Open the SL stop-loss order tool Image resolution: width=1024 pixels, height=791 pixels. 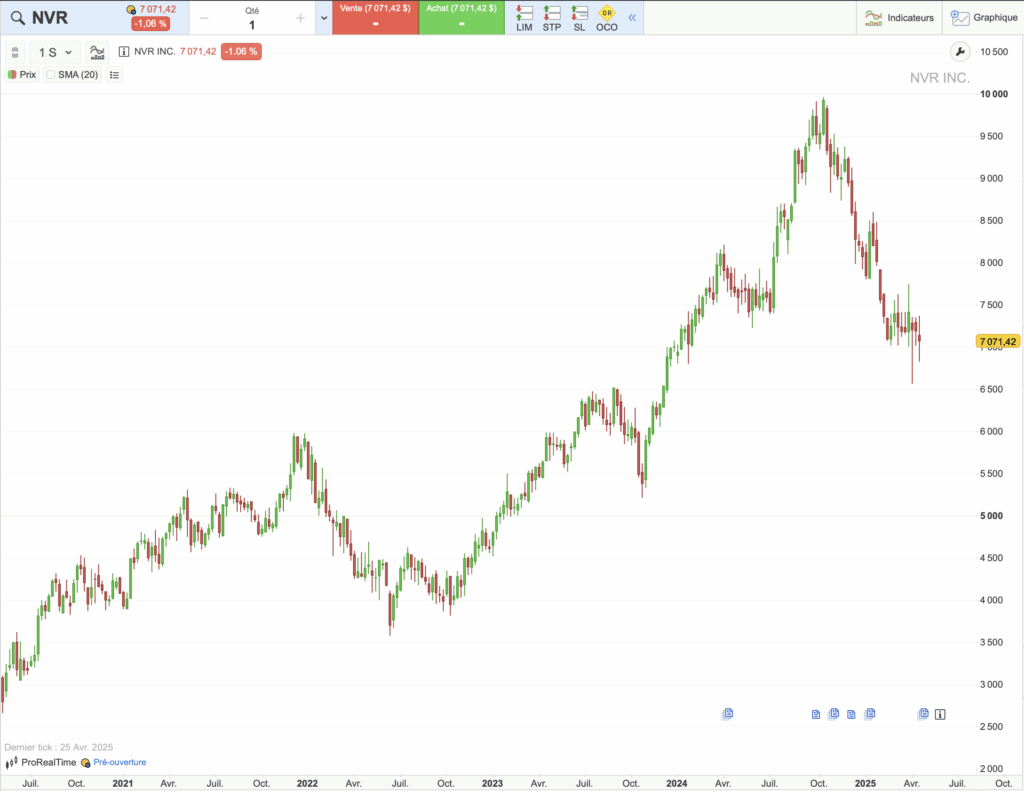[x=579, y=18]
